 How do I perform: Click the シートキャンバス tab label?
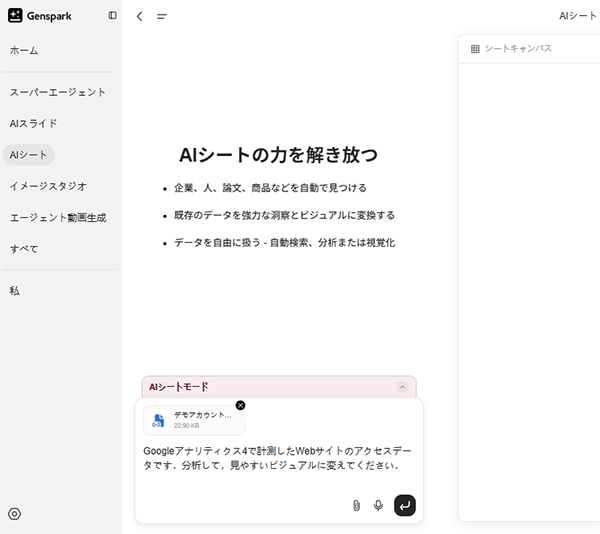518,48
